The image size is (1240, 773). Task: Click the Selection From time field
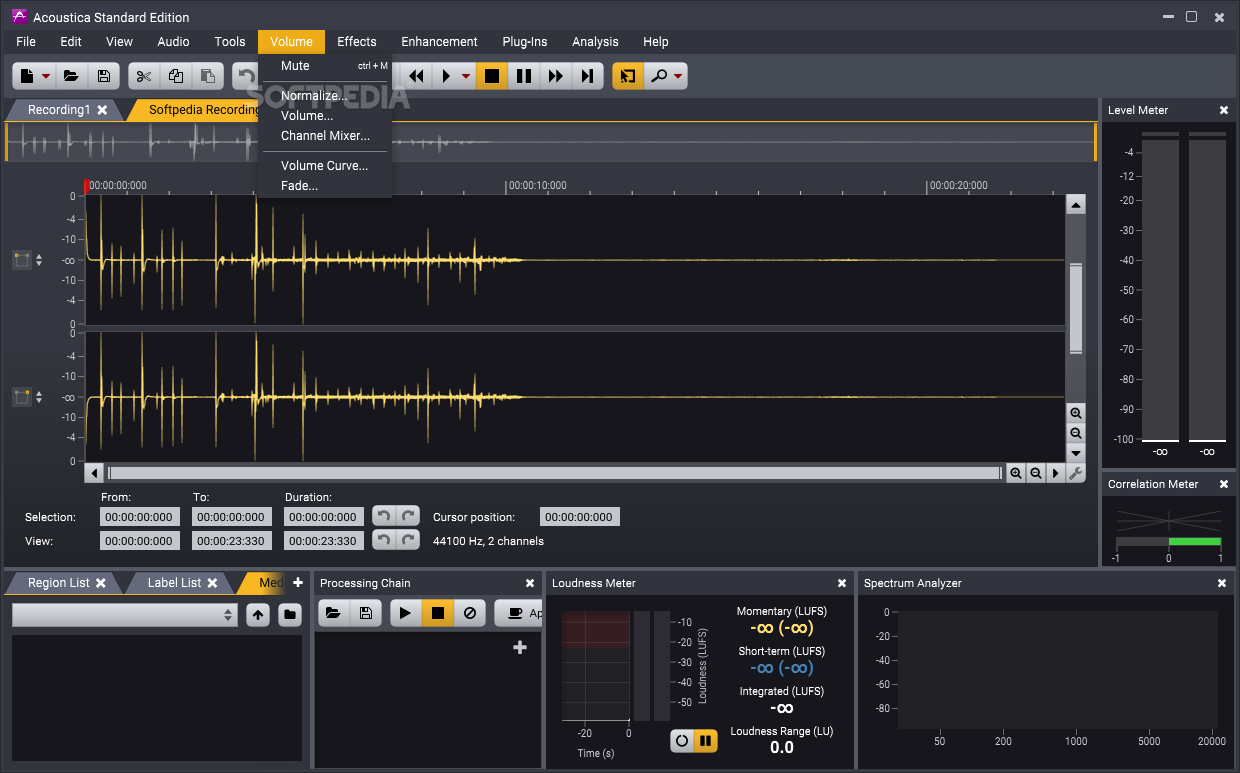pos(140,517)
